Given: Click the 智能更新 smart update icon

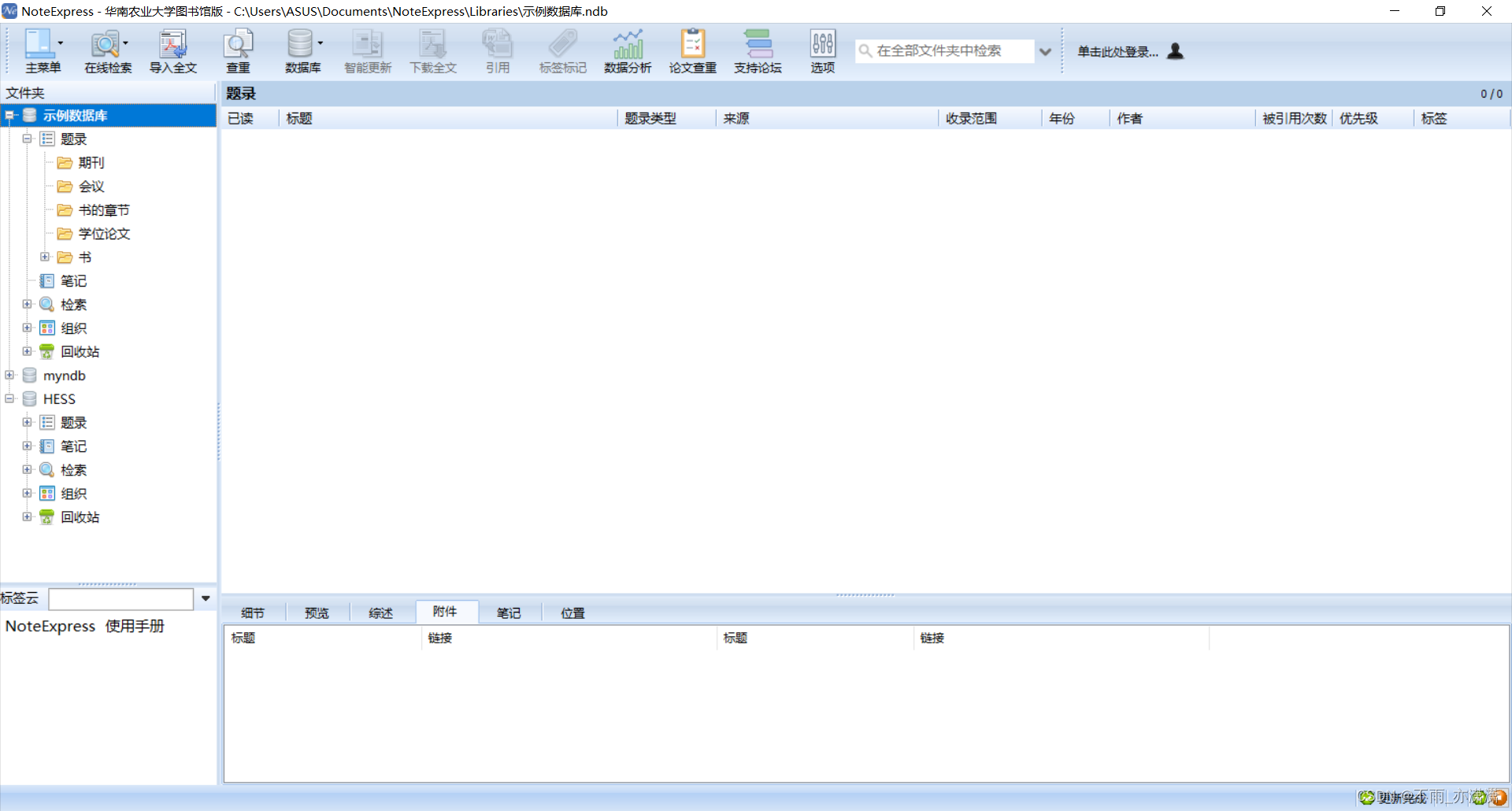Looking at the screenshot, I should [368, 45].
